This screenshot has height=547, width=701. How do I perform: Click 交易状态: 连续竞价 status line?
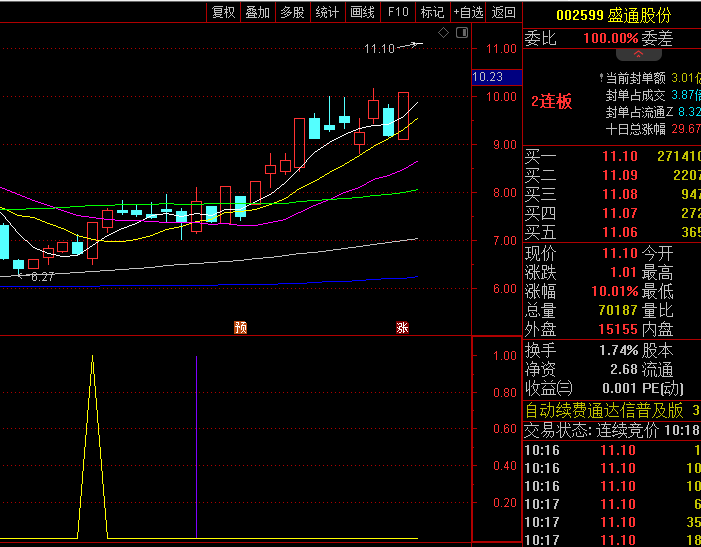(612, 430)
